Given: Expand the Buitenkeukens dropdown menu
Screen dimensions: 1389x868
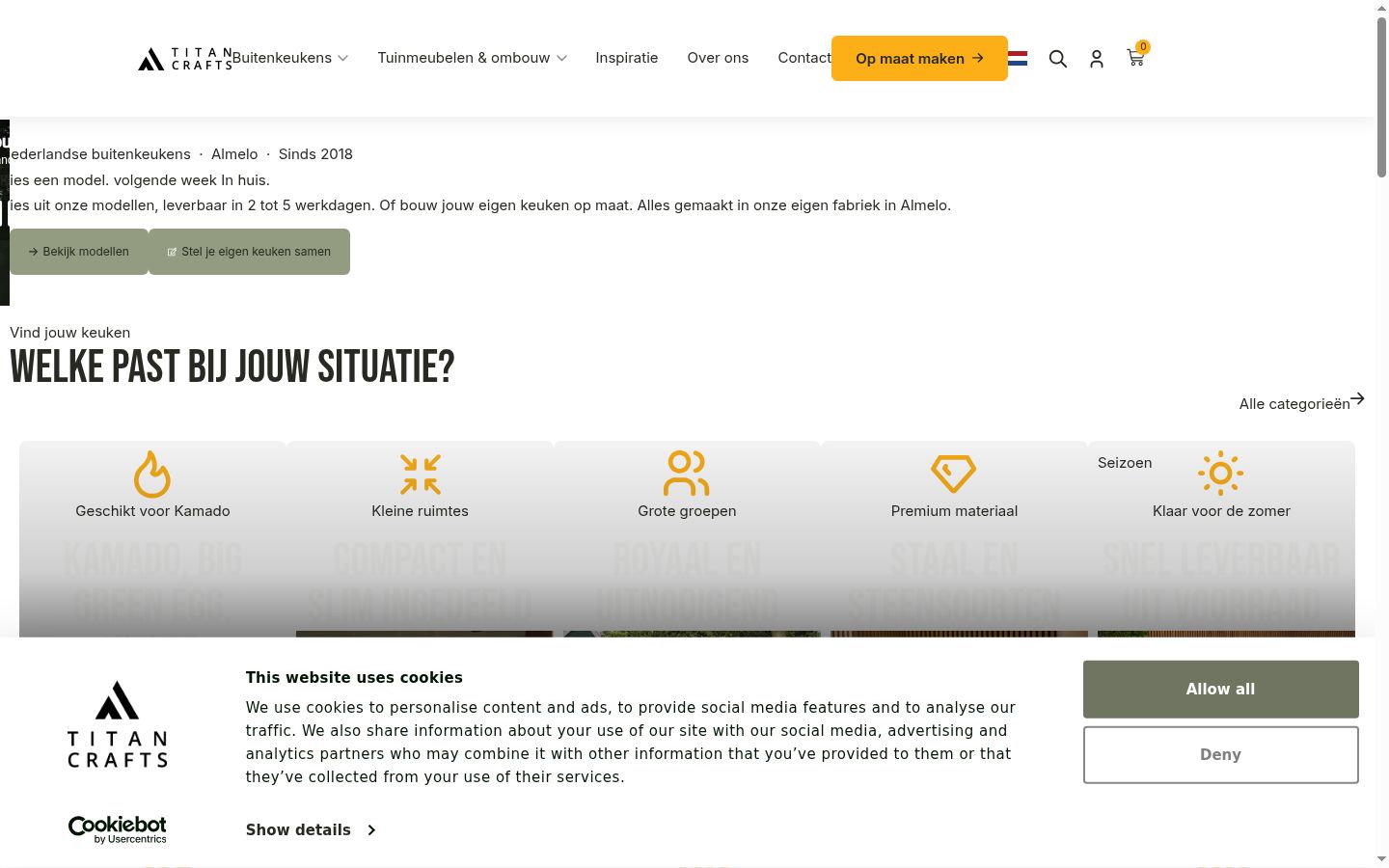Looking at the screenshot, I should click(x=290, y=58).
